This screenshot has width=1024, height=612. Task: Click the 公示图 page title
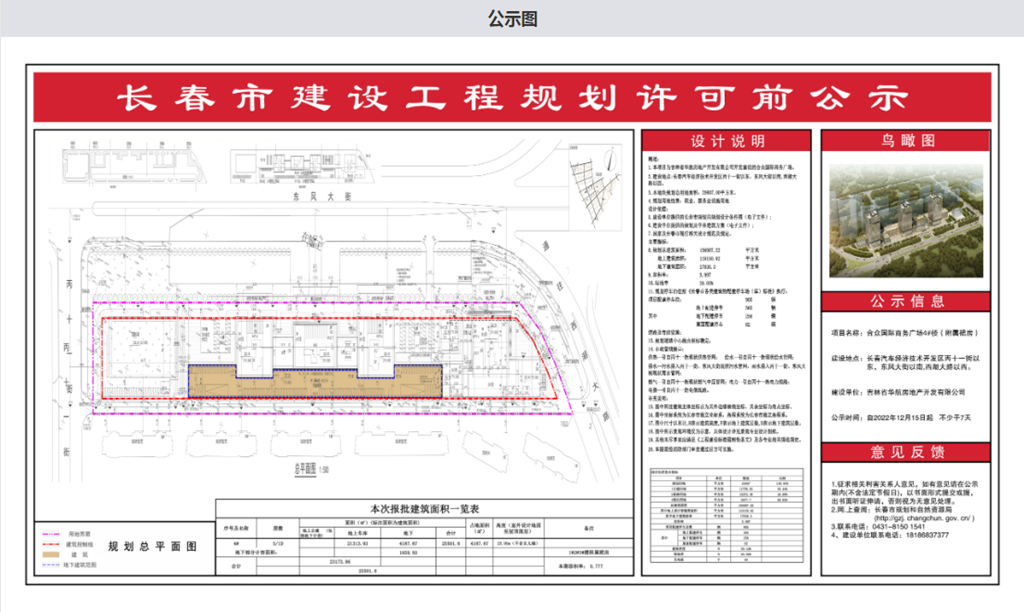click(x=513, y=19)
